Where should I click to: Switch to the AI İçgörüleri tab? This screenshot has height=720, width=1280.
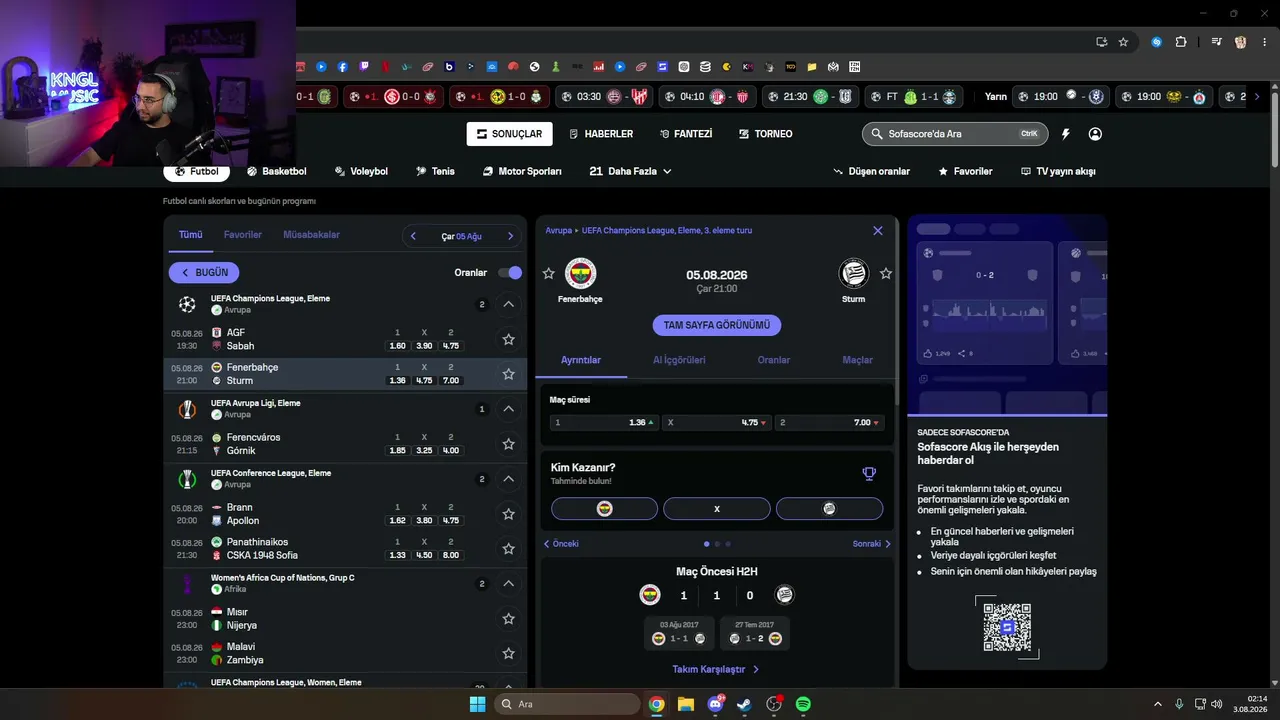click(x=679, y=360)
